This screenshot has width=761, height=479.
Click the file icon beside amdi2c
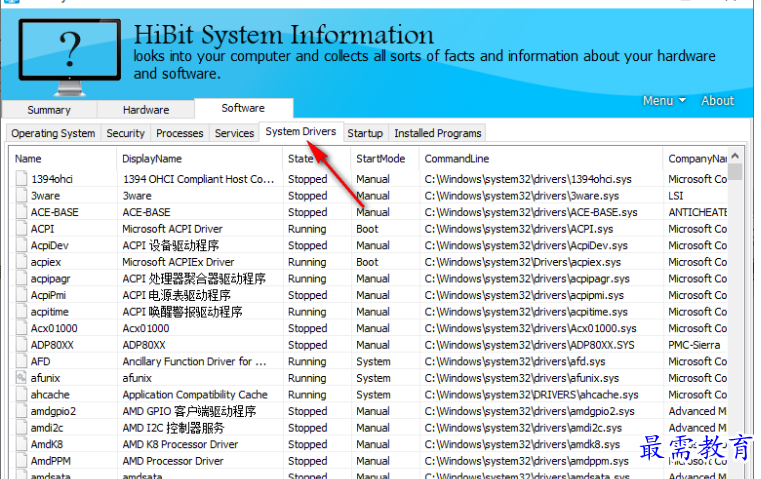pos(21,428)
